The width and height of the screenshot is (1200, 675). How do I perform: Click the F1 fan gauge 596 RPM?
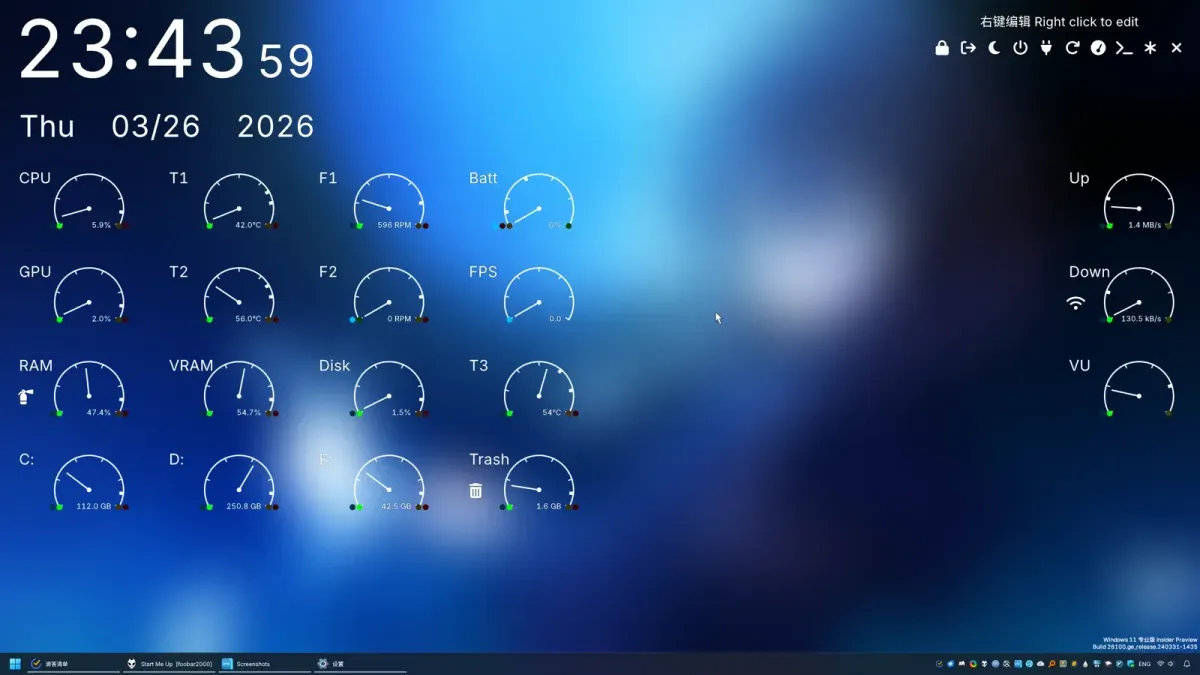(389, 204)
